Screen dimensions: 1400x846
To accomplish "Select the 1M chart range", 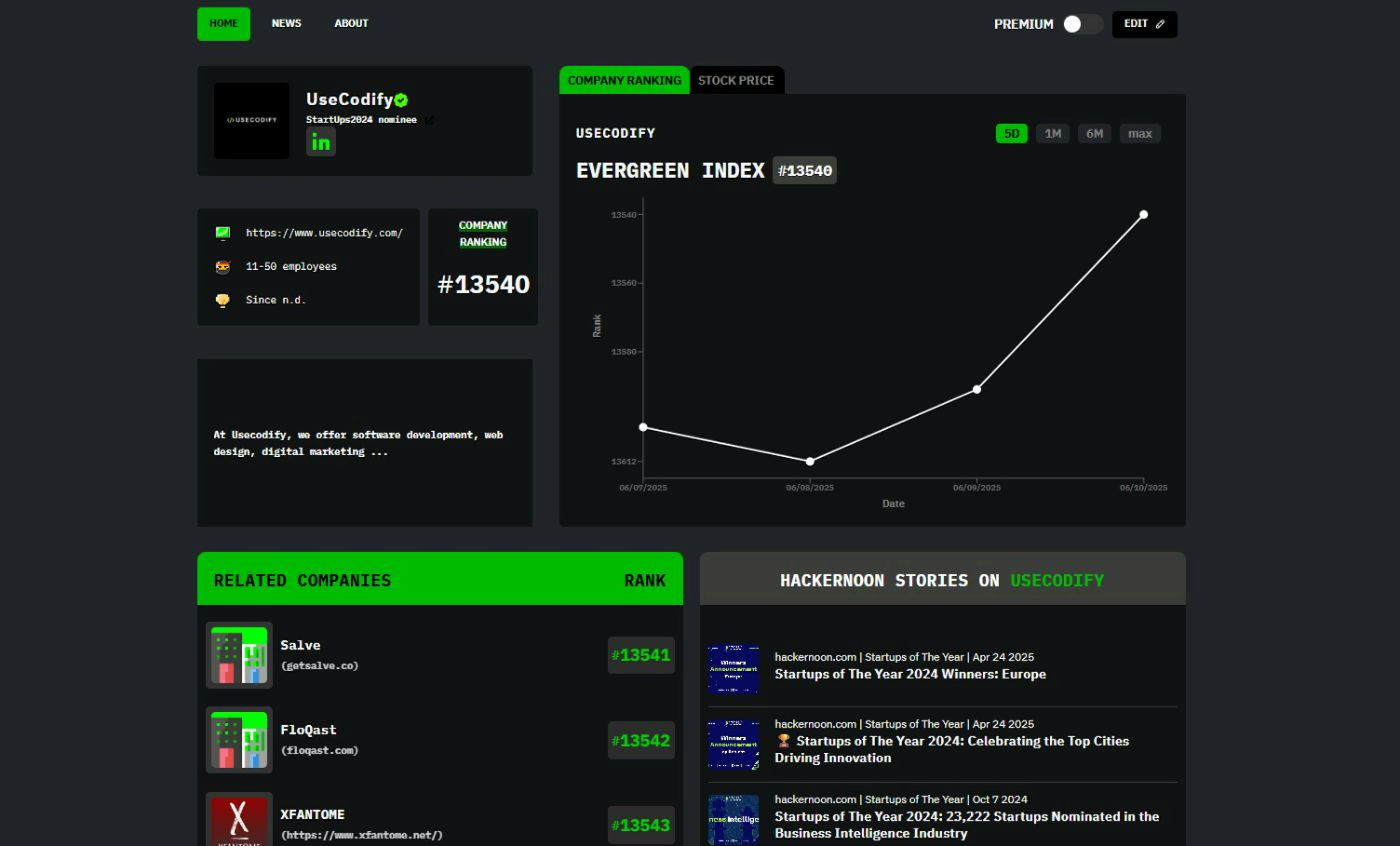I will tap(1052, 133).
